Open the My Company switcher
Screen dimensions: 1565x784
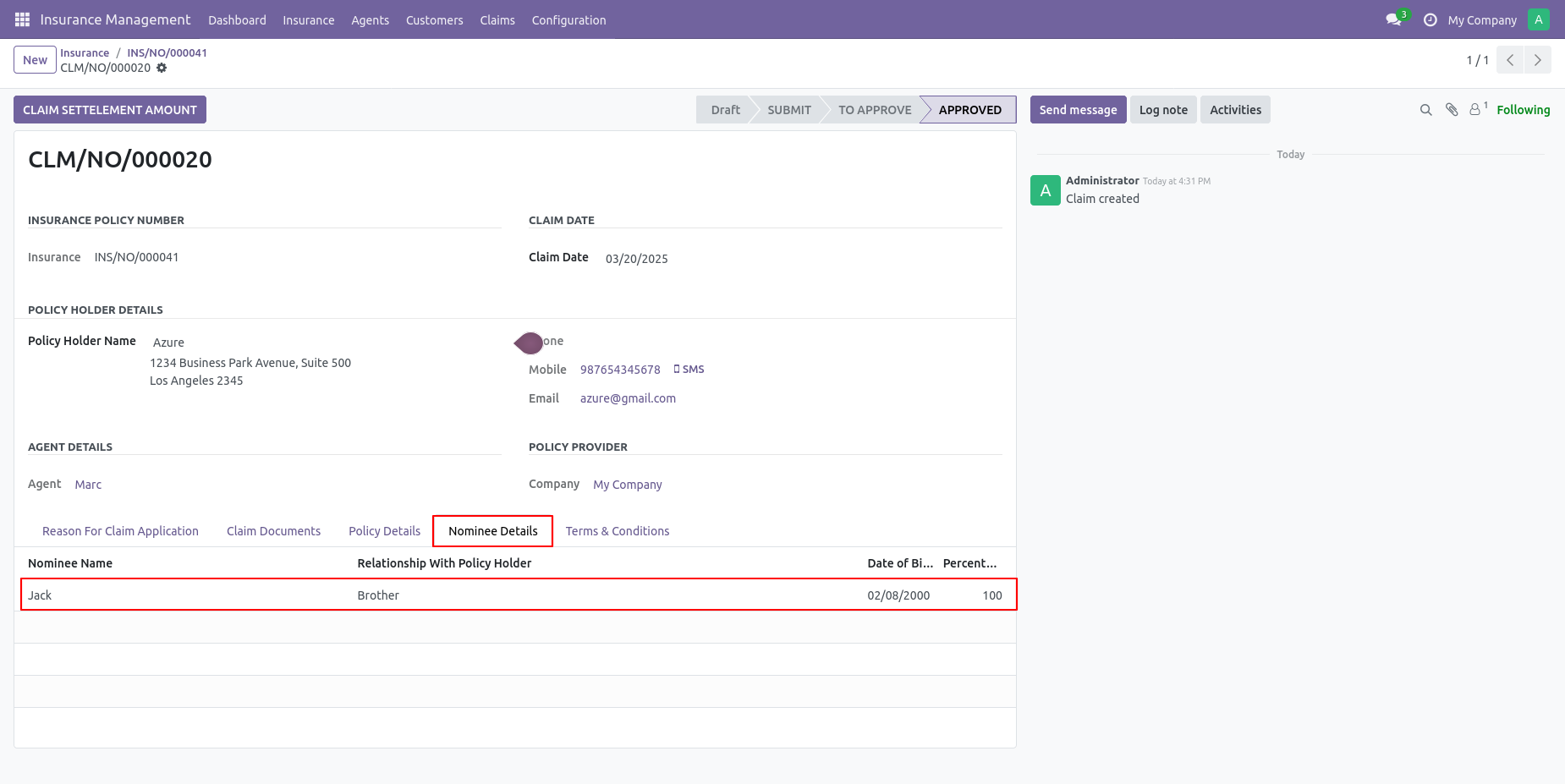pyautogui.click(x=1482, y=20)
